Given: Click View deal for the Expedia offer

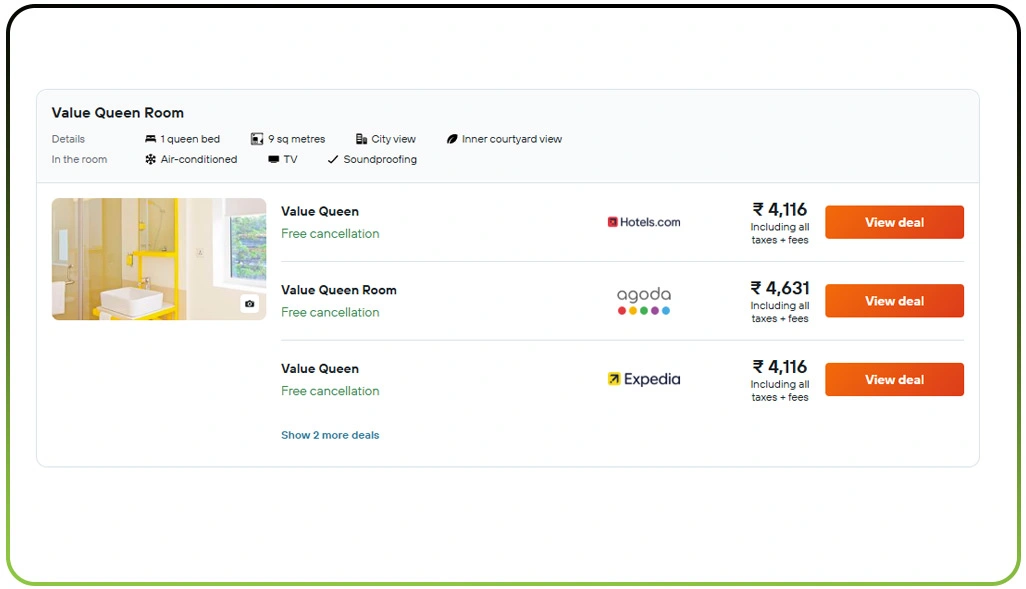Looking at the screenshot, I should [893, 379].
